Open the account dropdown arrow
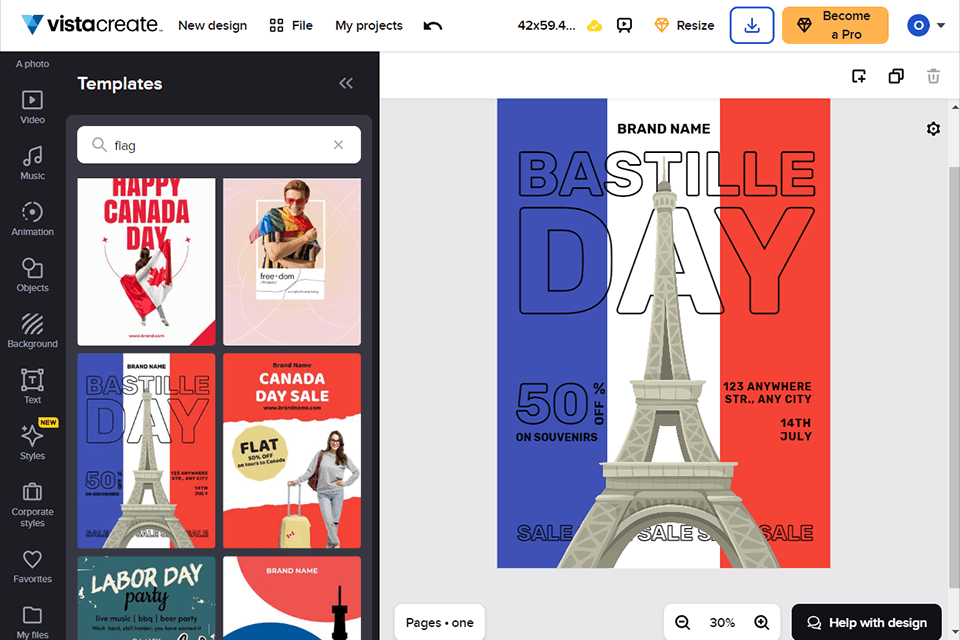The width and height of the screenshot is (960, 640). click(941, 26)
